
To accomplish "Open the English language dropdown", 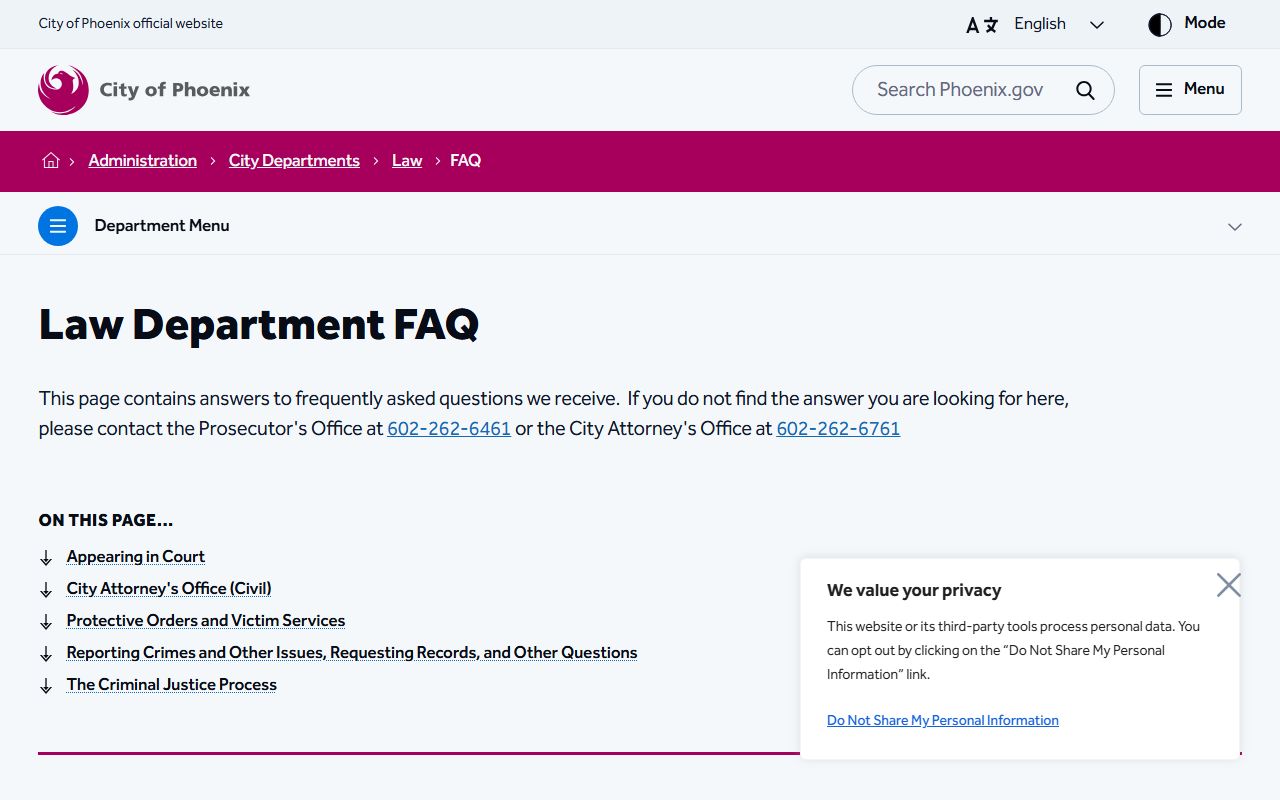I will [1059, 24].
